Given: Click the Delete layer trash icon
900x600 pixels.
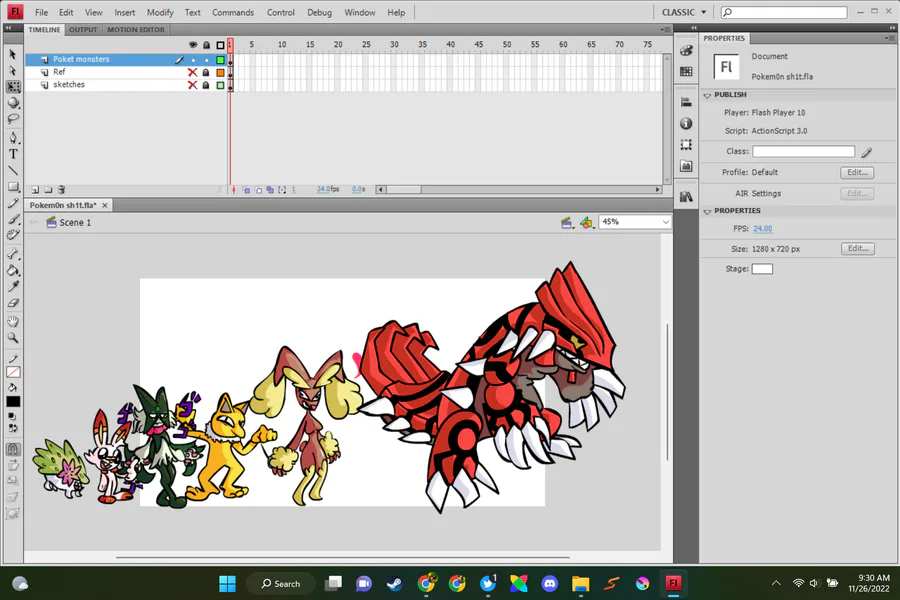Looking at the screenshot, I should point(61,189).
